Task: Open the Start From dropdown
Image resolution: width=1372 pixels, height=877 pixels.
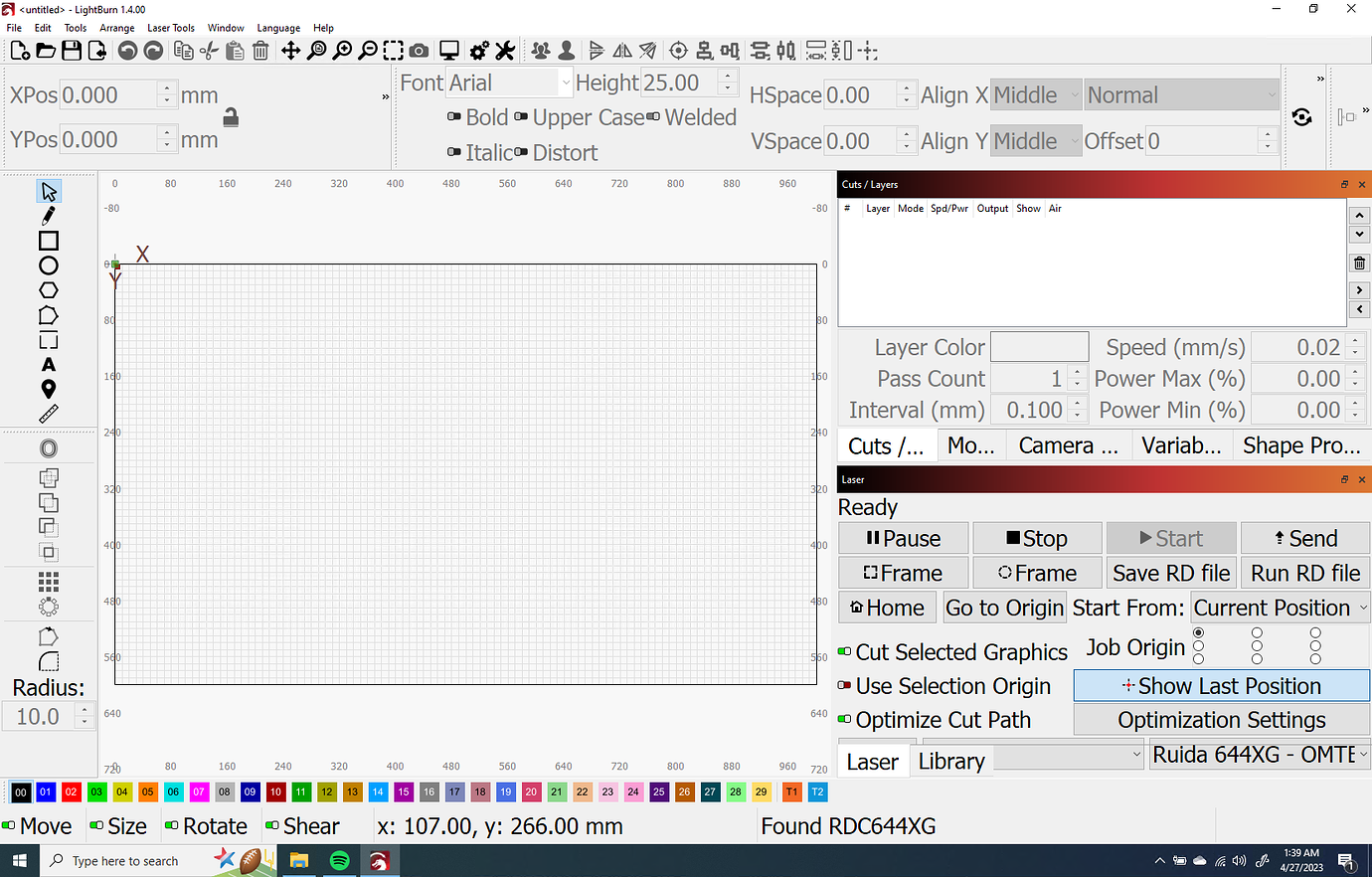Action: pos(1281,607)
